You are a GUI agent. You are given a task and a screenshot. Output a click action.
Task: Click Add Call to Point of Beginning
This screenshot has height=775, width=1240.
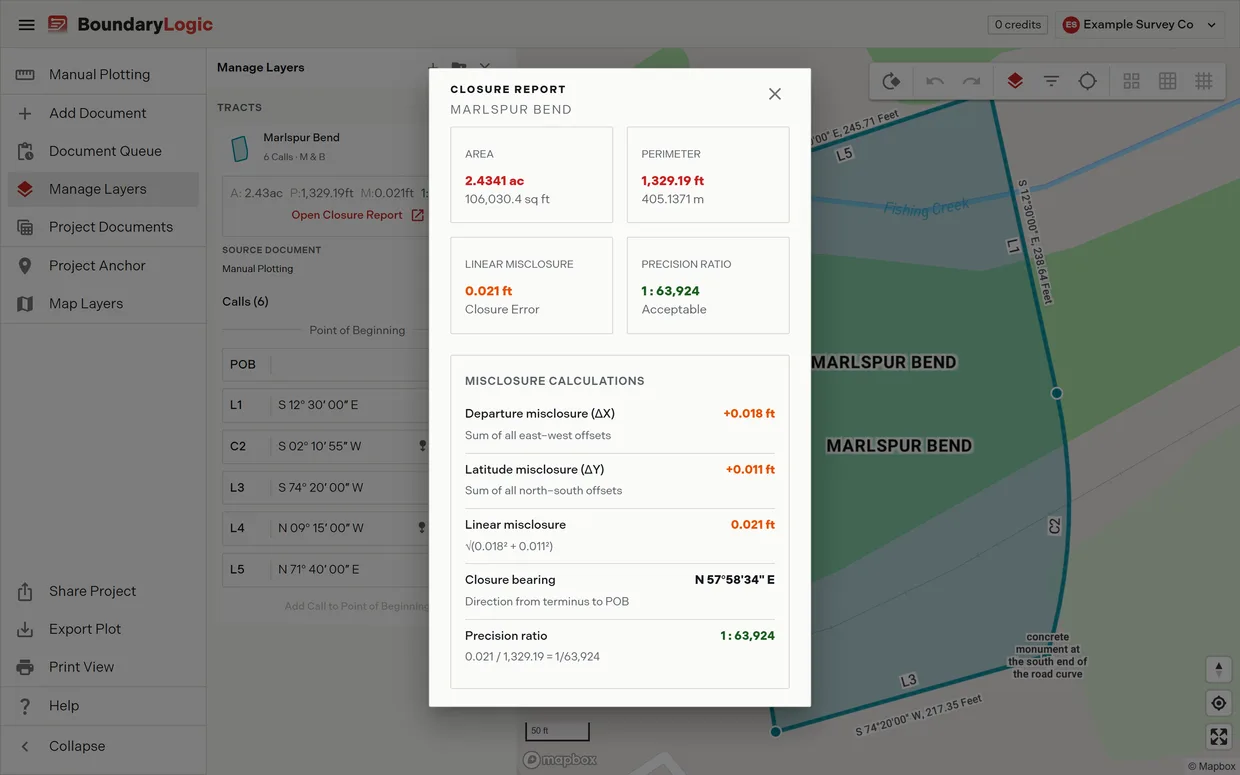pos(356,606)
